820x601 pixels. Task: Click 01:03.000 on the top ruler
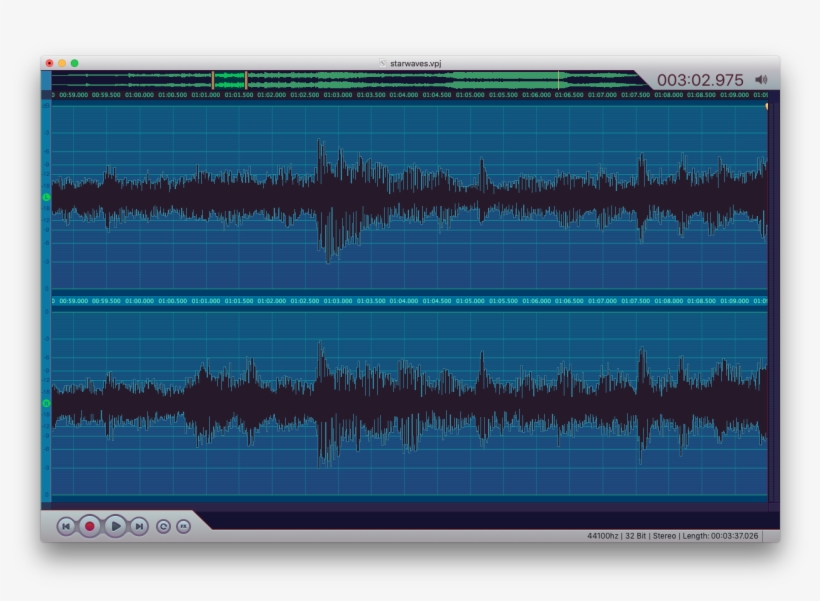click(x=338, y=95)
